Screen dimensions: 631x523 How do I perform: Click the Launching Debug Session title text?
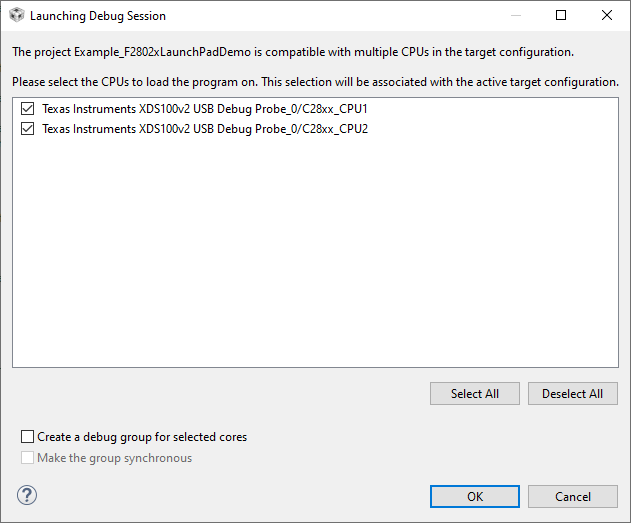click(98, 16)
